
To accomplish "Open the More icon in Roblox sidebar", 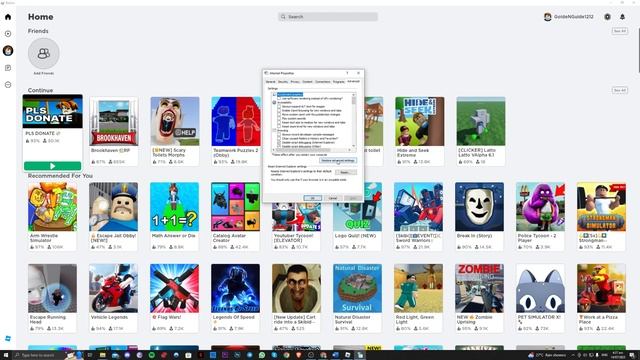I will 8,85.
